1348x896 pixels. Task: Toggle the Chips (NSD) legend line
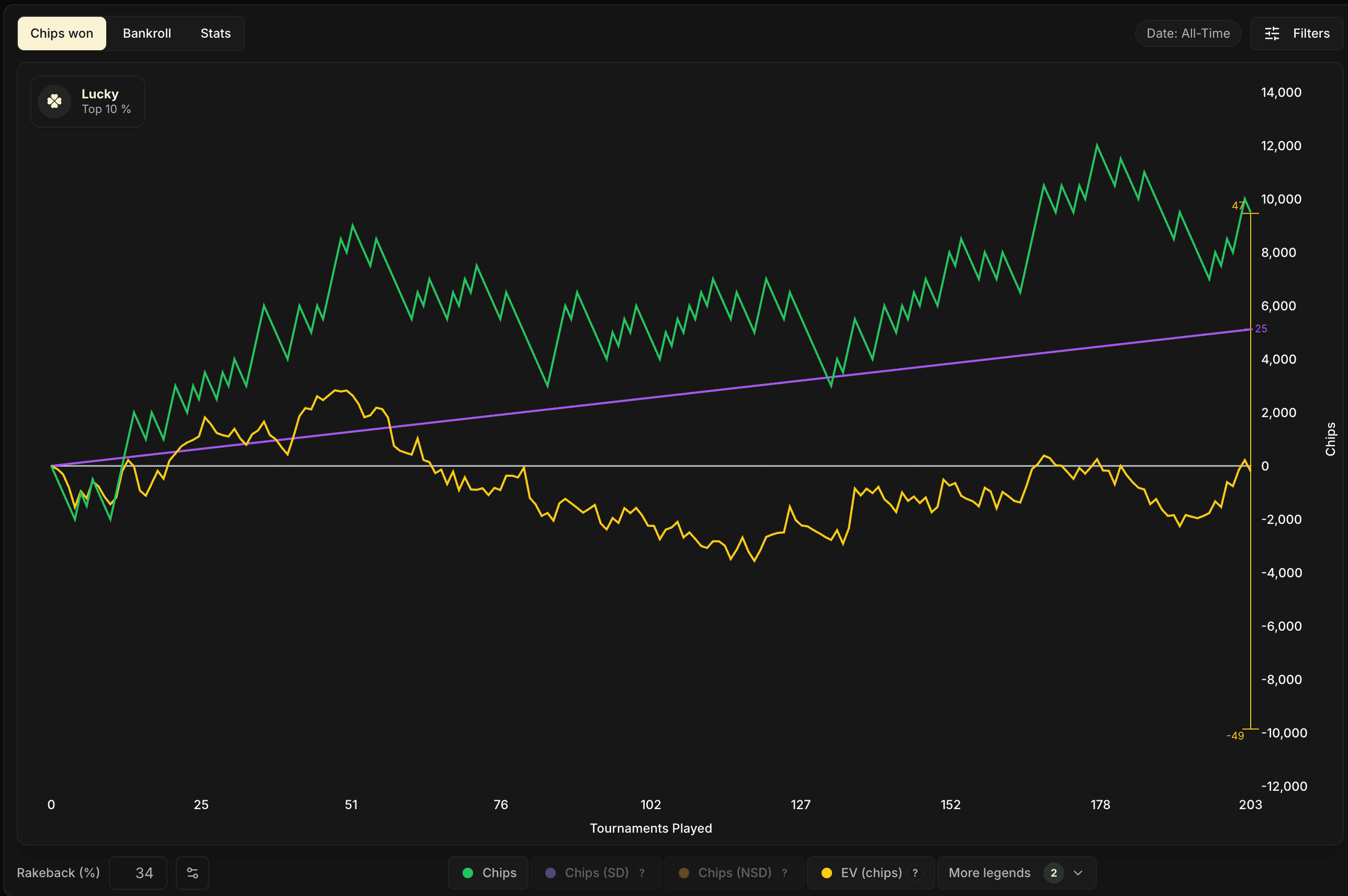click(735, 872)
